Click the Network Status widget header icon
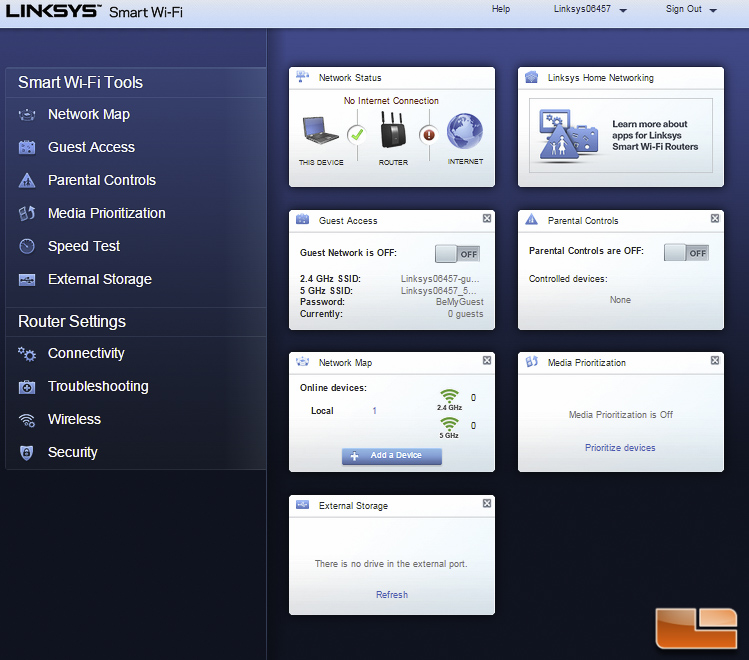749x660 pixels. [302, 77]
